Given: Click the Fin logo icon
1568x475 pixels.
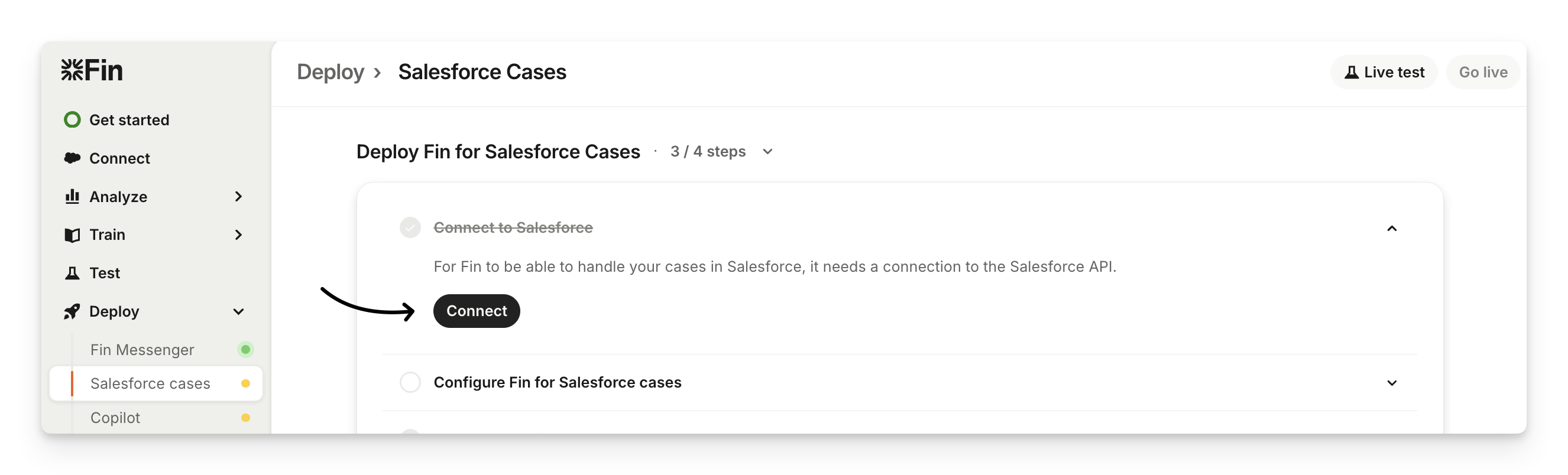Looking at the screenshot, I should coord(72,70).
